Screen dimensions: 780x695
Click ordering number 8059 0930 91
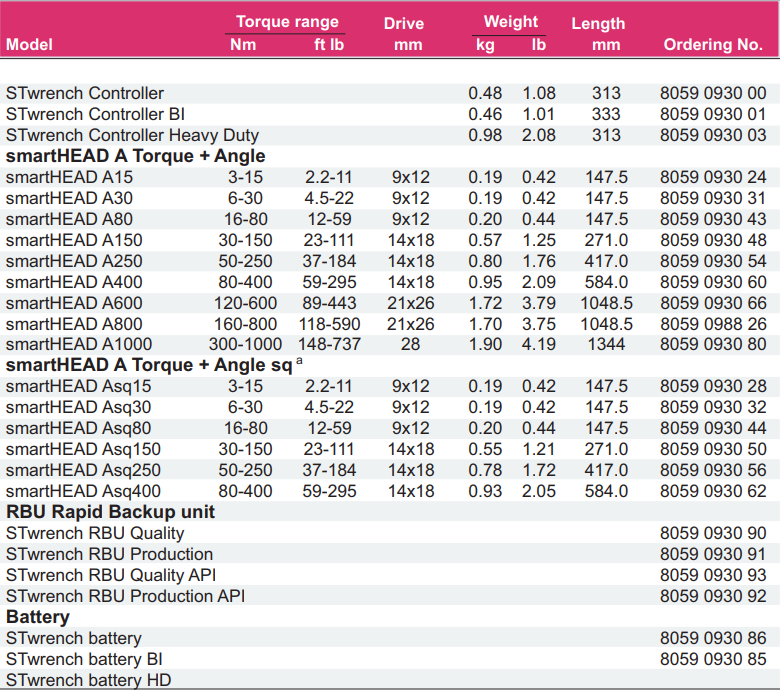713,554
